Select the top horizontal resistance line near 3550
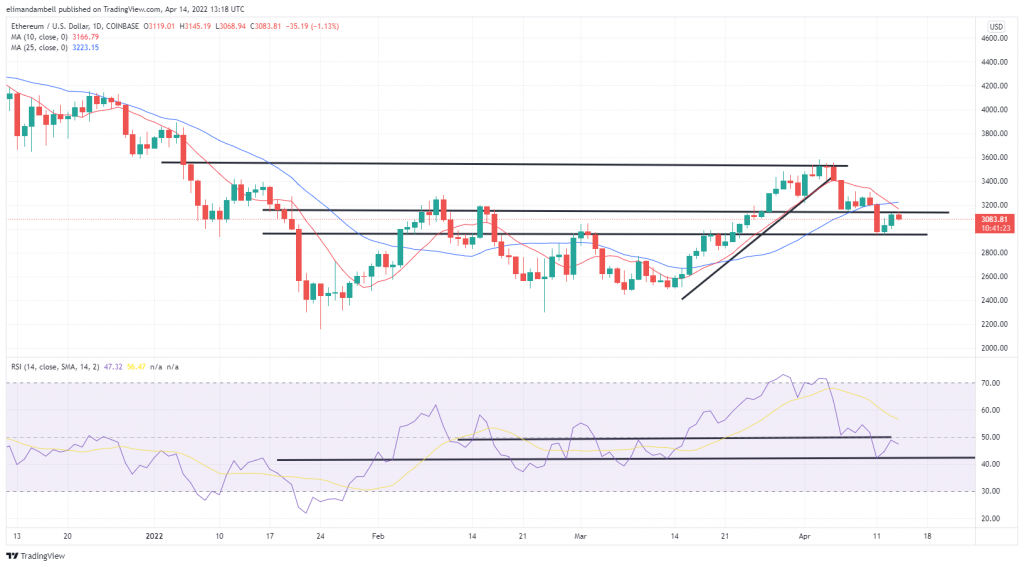Viewport: 1024px width, 567px height. [504, 164]
